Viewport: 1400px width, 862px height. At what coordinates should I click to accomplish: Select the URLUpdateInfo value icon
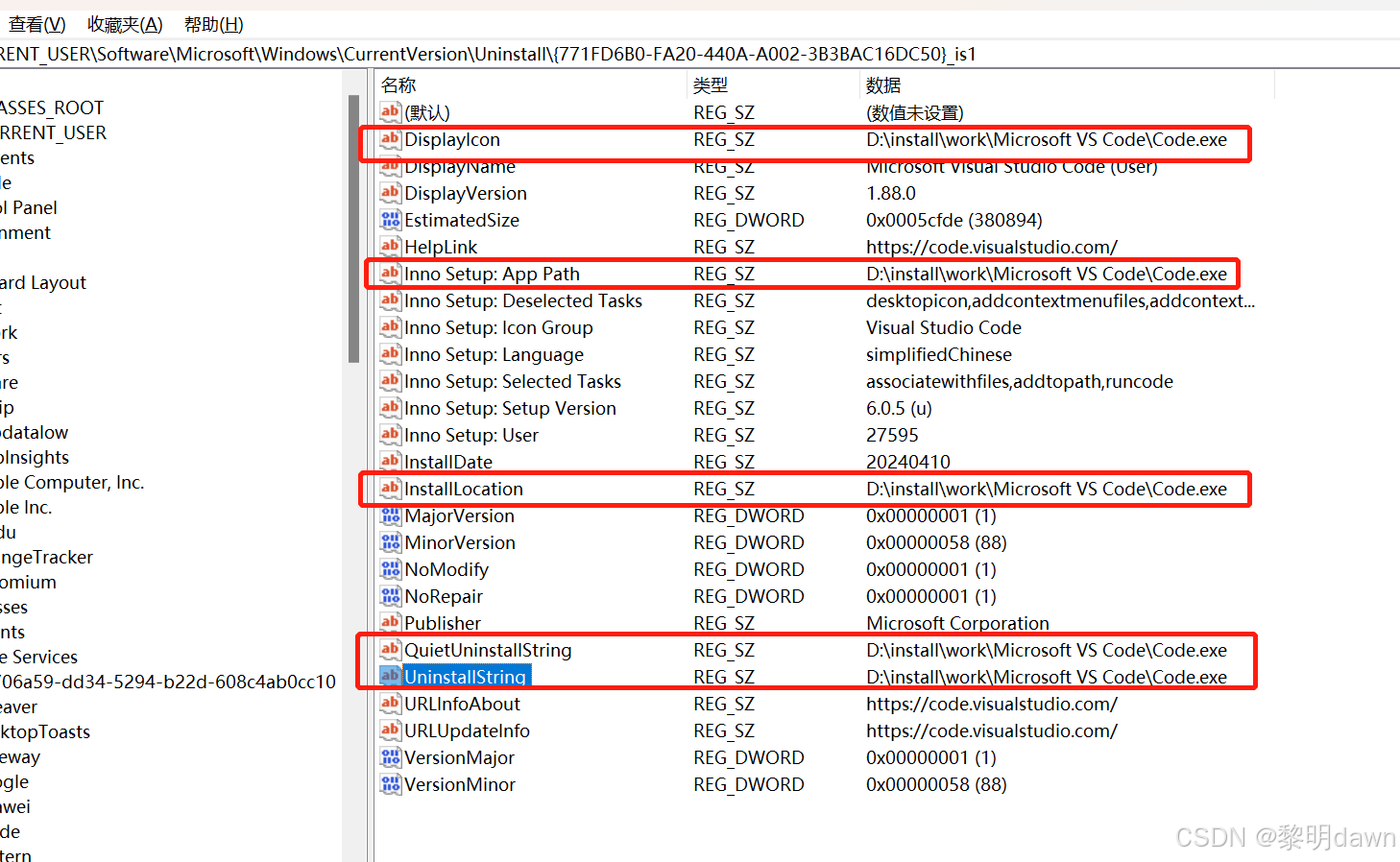pyautogui.click(x=390, y=730)
